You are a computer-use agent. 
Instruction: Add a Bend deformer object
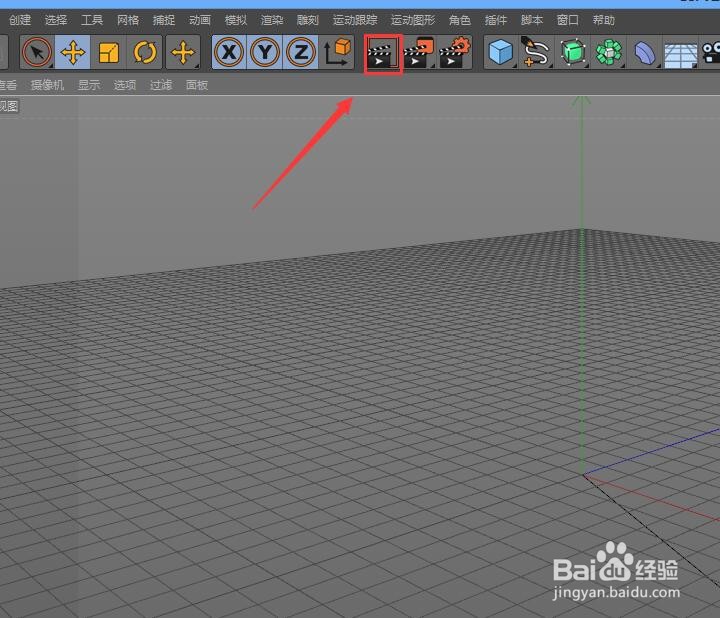(x=645, y=52)
